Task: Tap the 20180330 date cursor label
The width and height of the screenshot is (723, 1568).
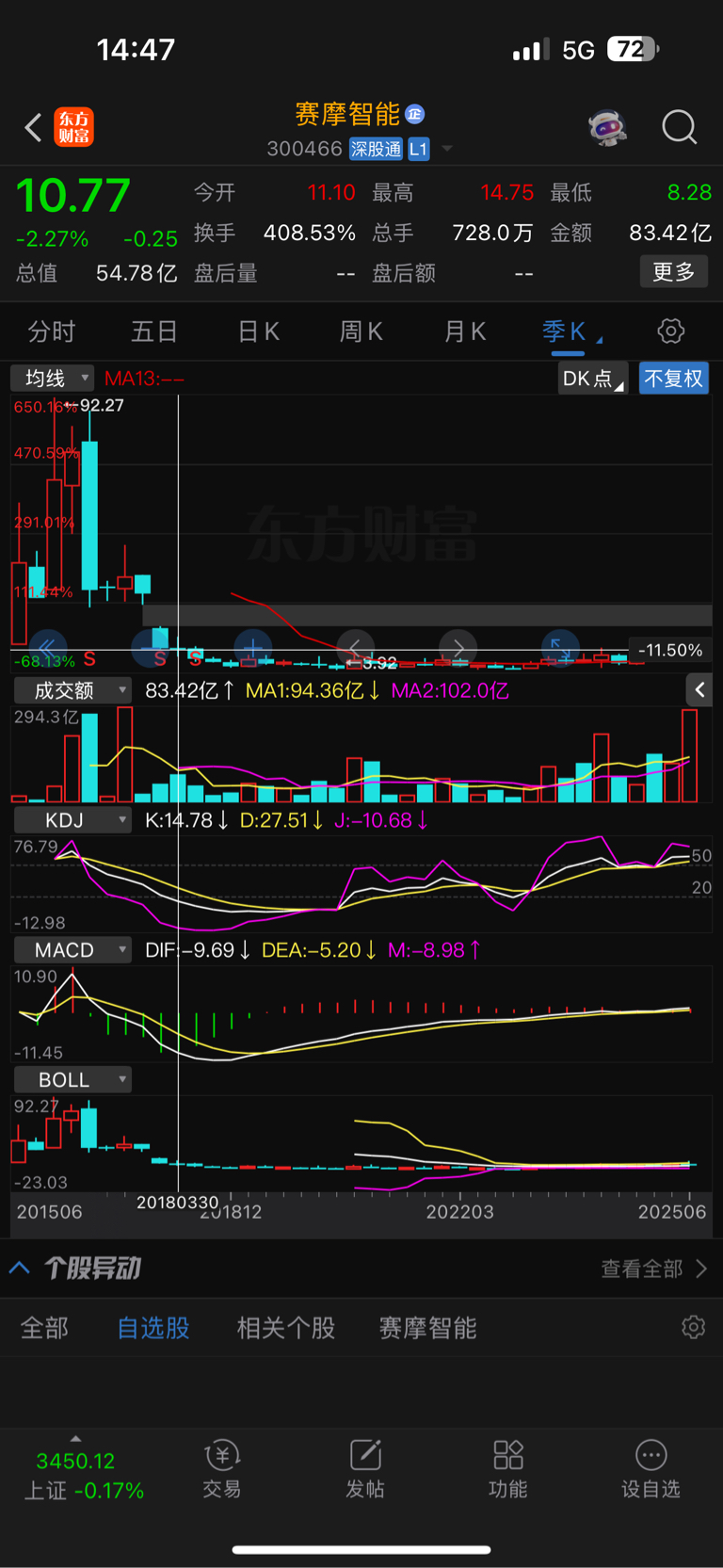Action: [x=178, y=1203]
